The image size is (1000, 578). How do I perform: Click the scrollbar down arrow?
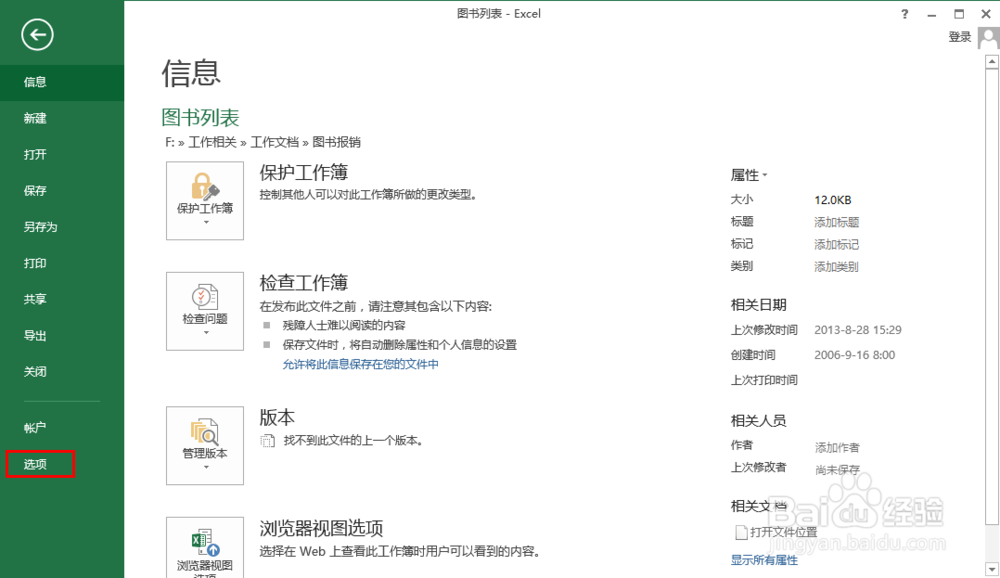tap(992, 568)
